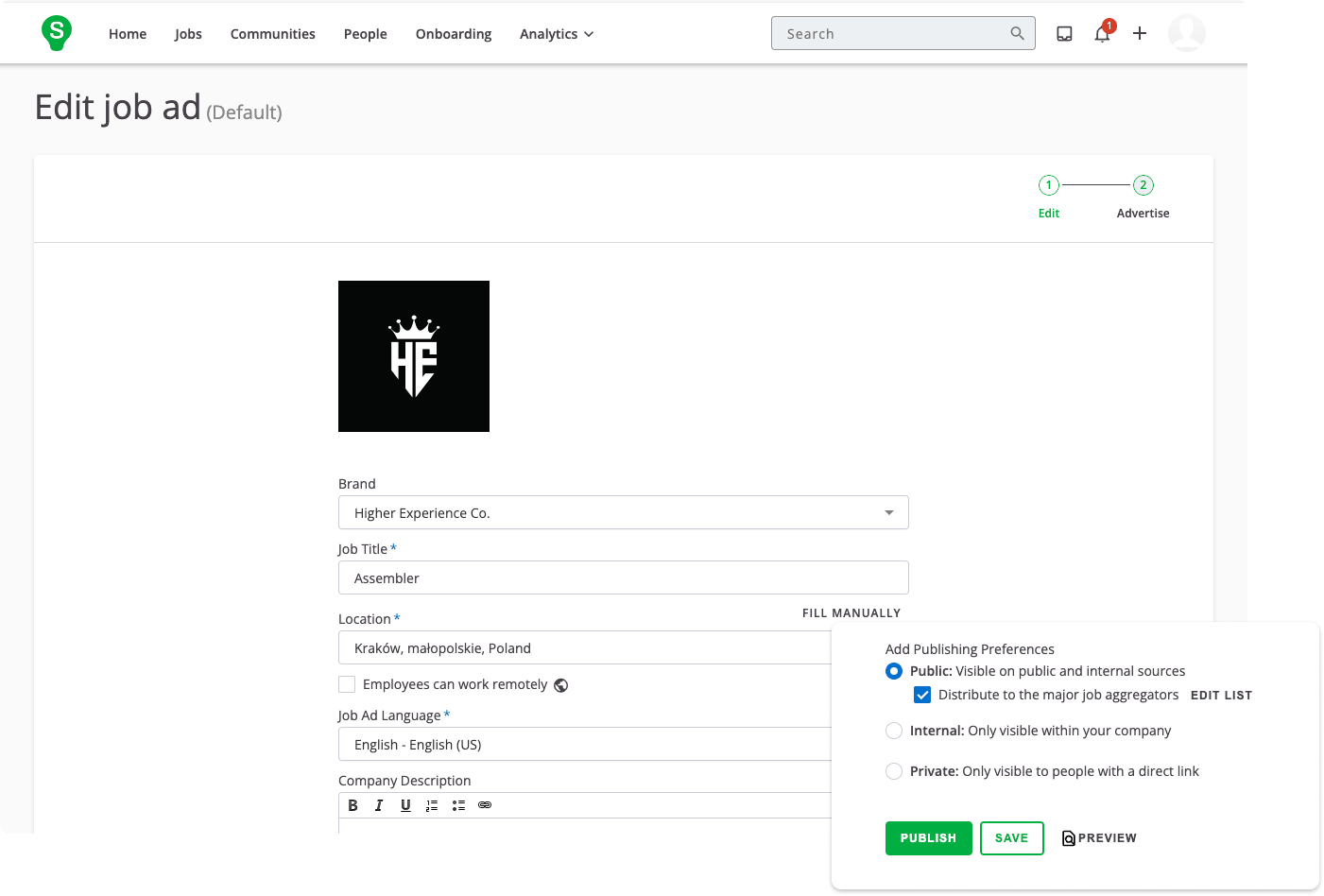Open the user profile avatar
1324x896 pixels.
coord(1186,34)
